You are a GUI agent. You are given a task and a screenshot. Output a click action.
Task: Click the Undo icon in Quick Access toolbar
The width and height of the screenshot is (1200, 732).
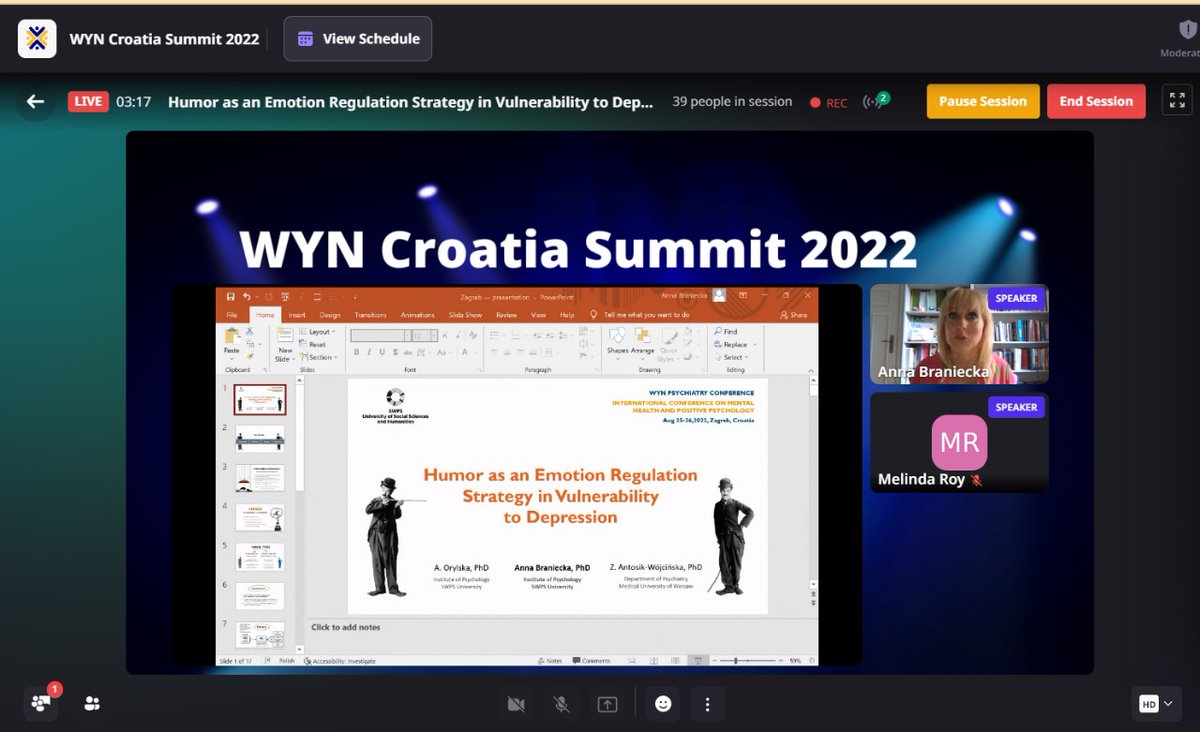click(x=246, y=297)
